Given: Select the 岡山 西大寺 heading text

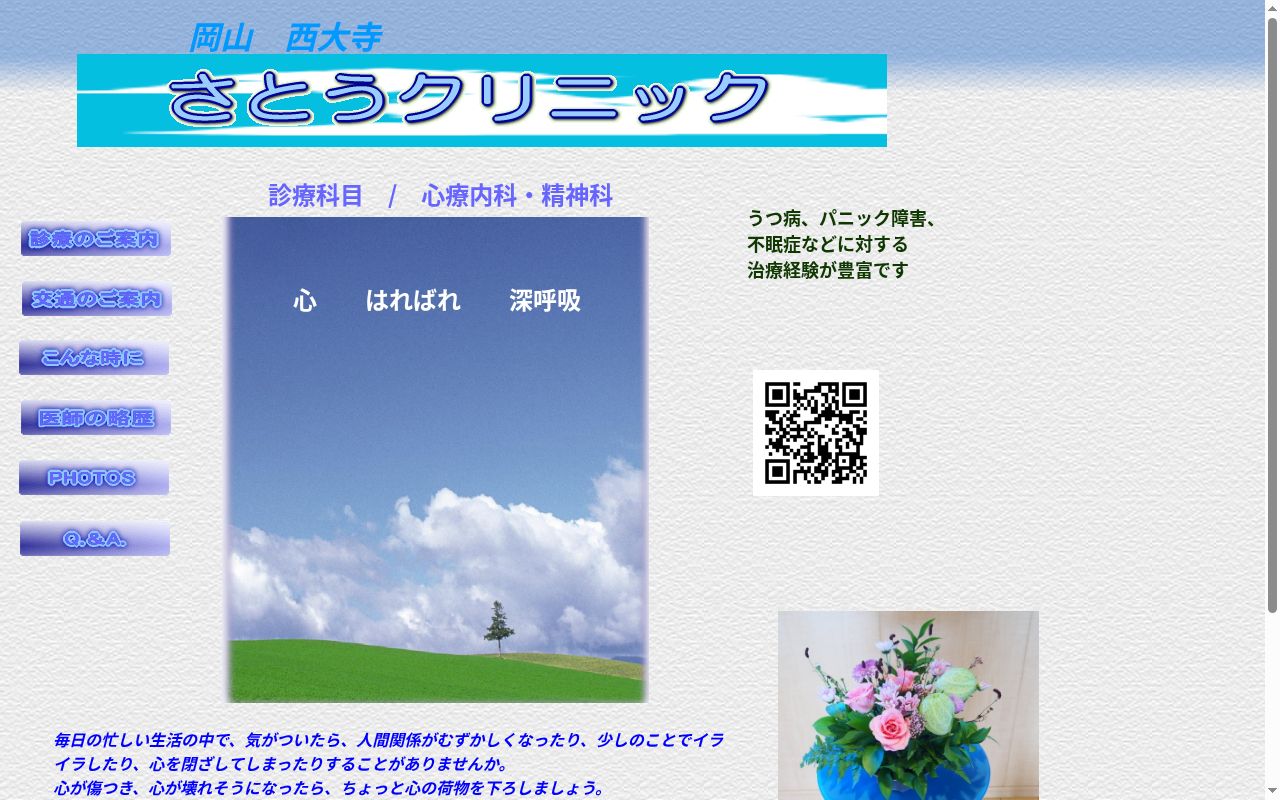Looking at the screenshot, I should (285, 38).
